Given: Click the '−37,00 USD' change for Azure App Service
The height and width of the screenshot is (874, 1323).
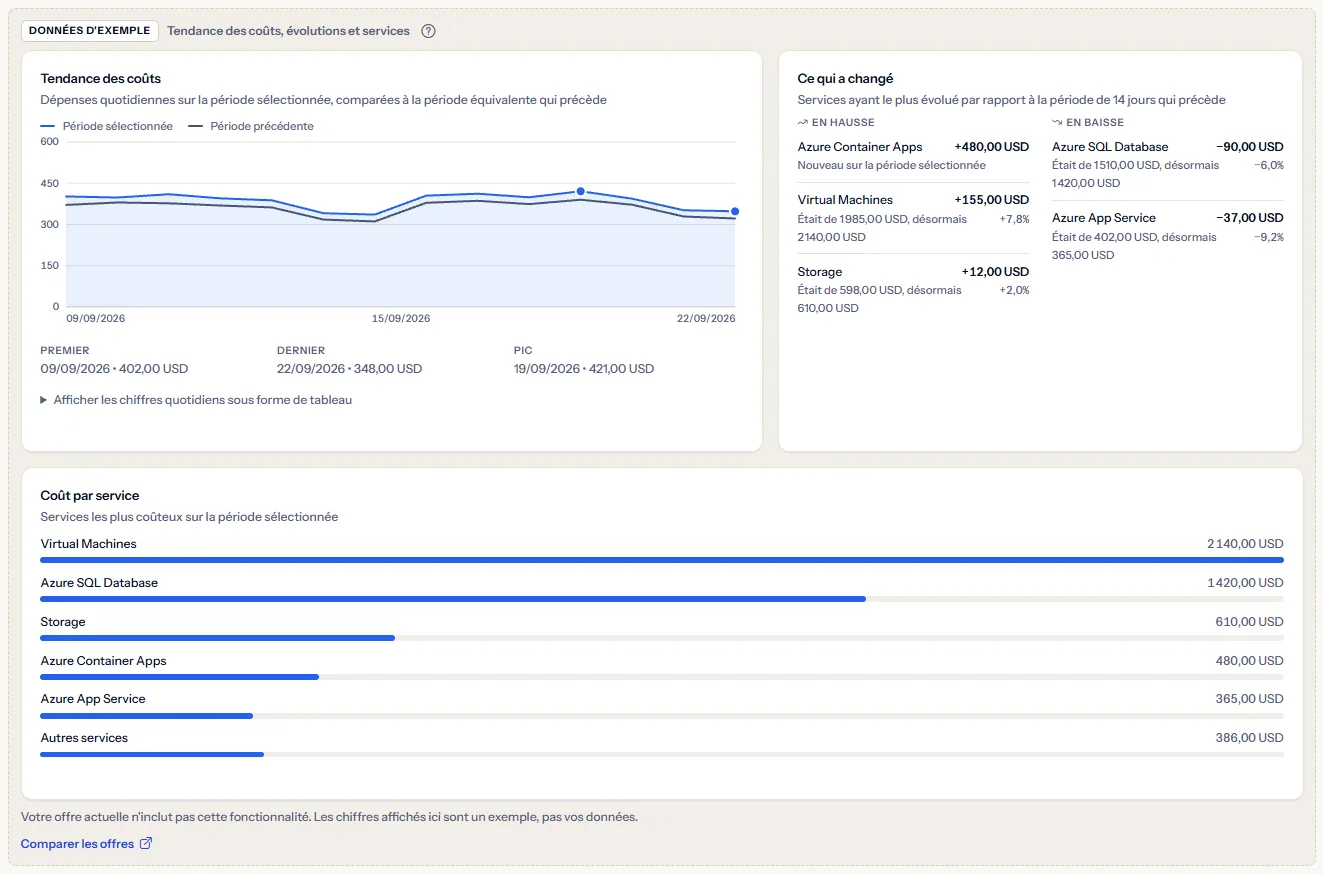Looking at the screenshot, I should (1250, 218).
